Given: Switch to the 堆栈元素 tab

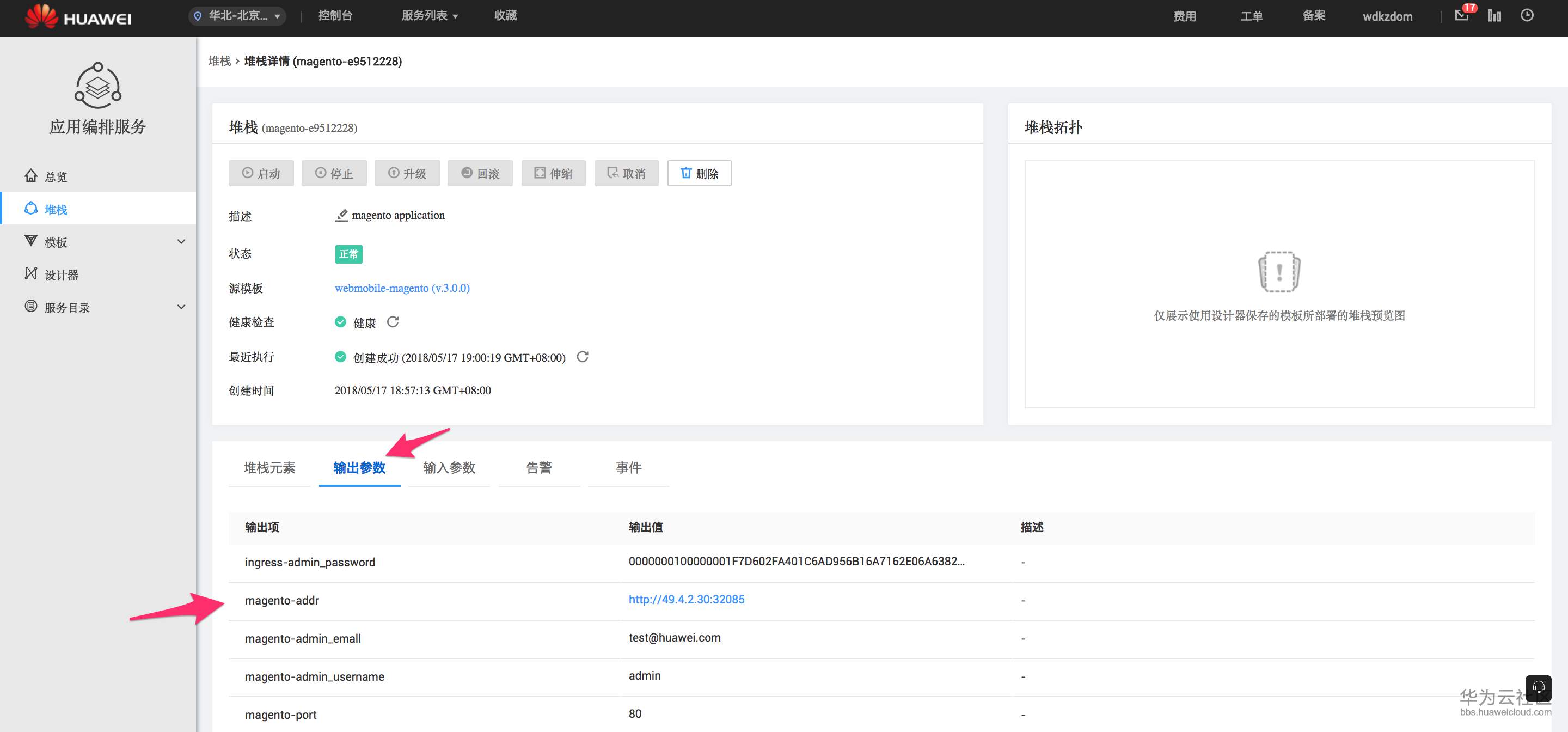Looking at the screenshot, I should [269, 468].
